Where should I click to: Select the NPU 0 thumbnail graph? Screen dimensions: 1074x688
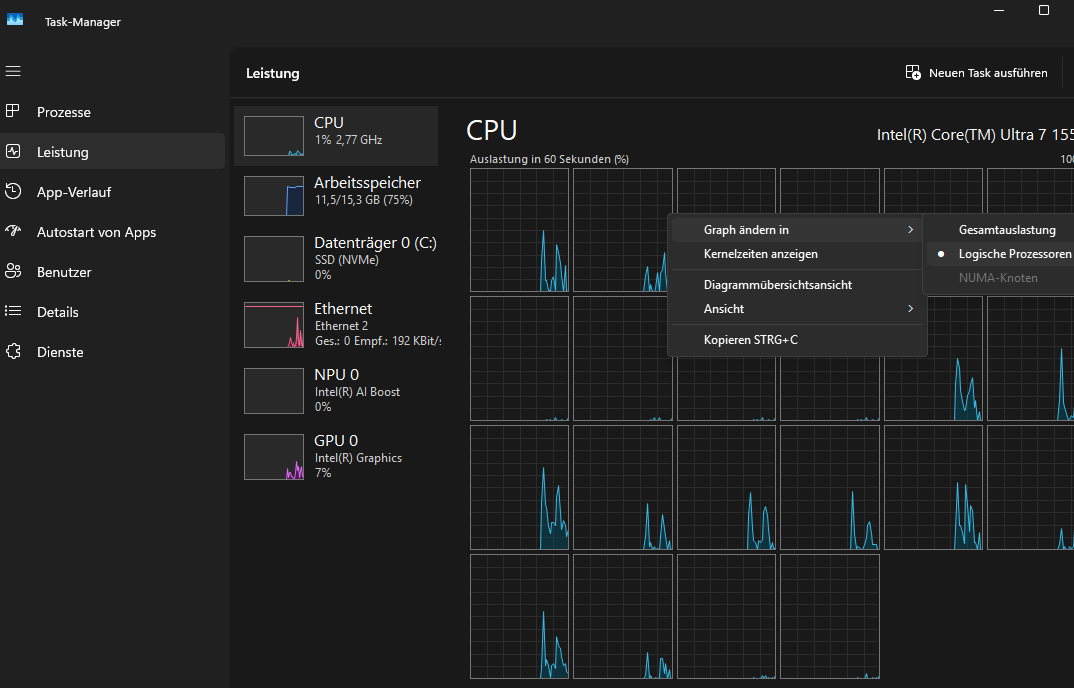[274, 391]
